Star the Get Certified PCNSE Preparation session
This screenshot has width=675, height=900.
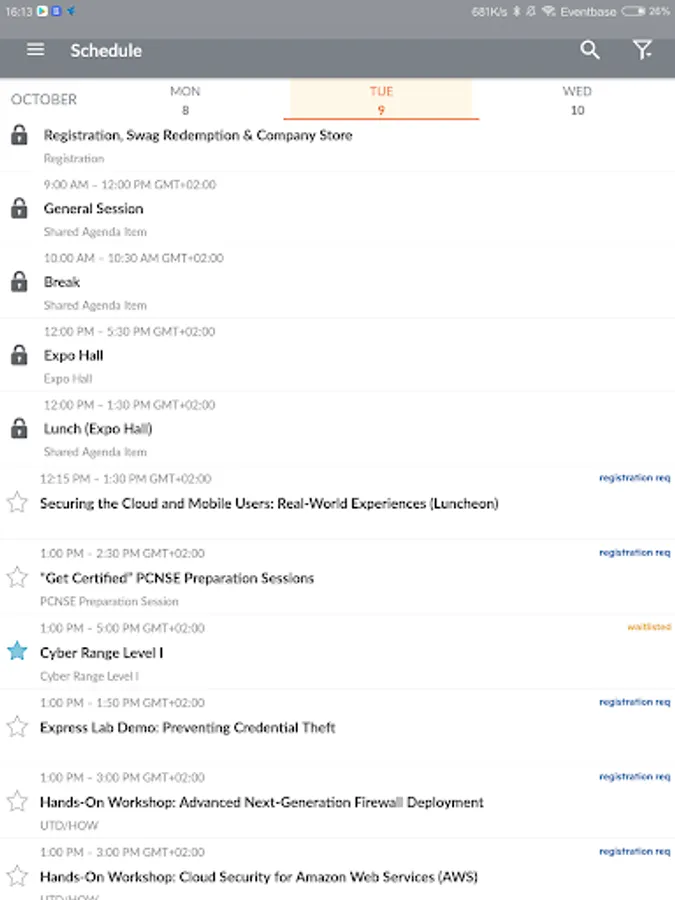pos(17,577)
